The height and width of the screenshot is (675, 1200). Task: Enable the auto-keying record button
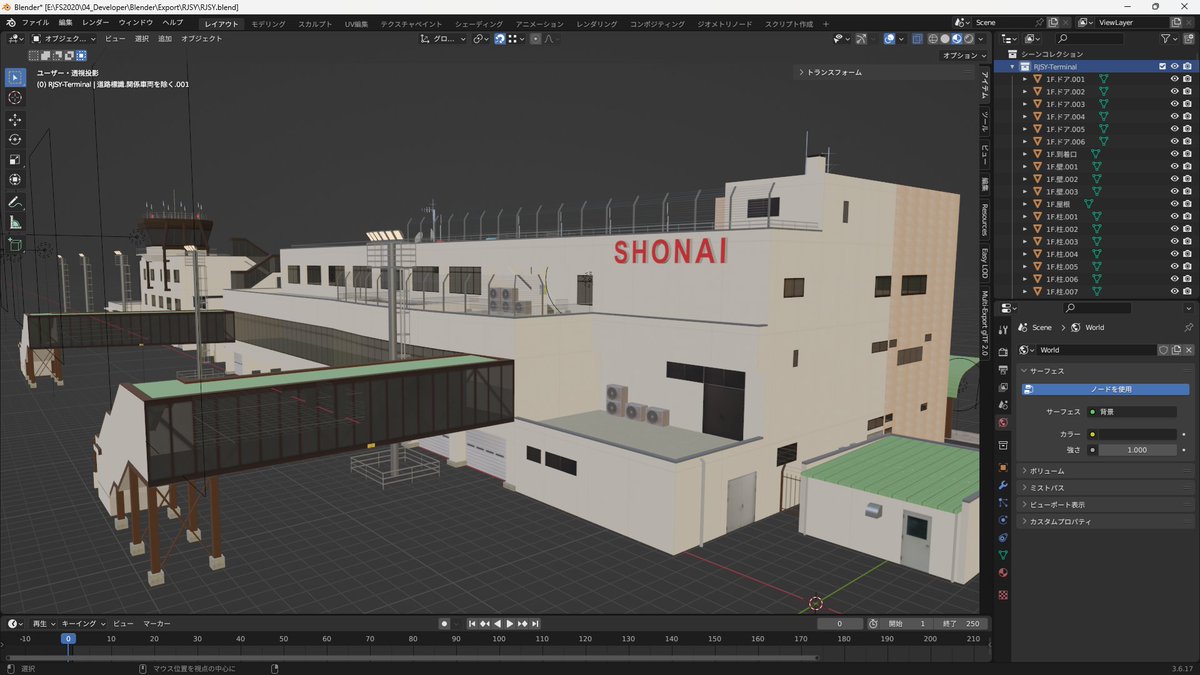coord(445,624)
